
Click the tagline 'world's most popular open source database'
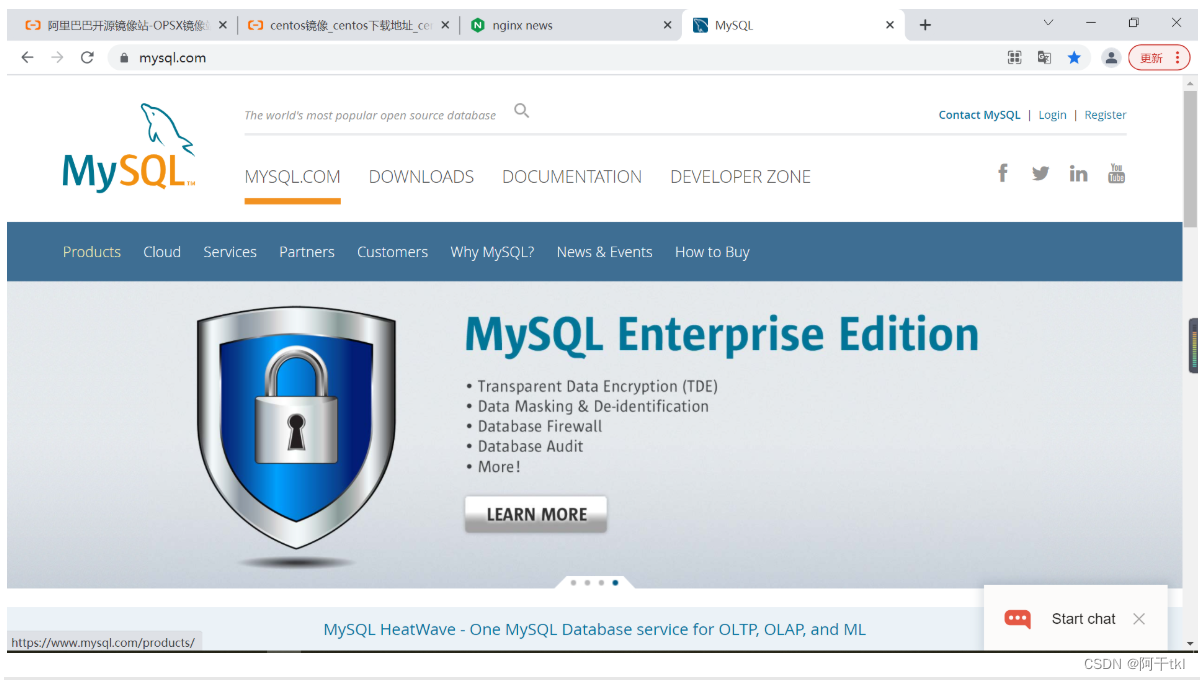coord(370,115)
